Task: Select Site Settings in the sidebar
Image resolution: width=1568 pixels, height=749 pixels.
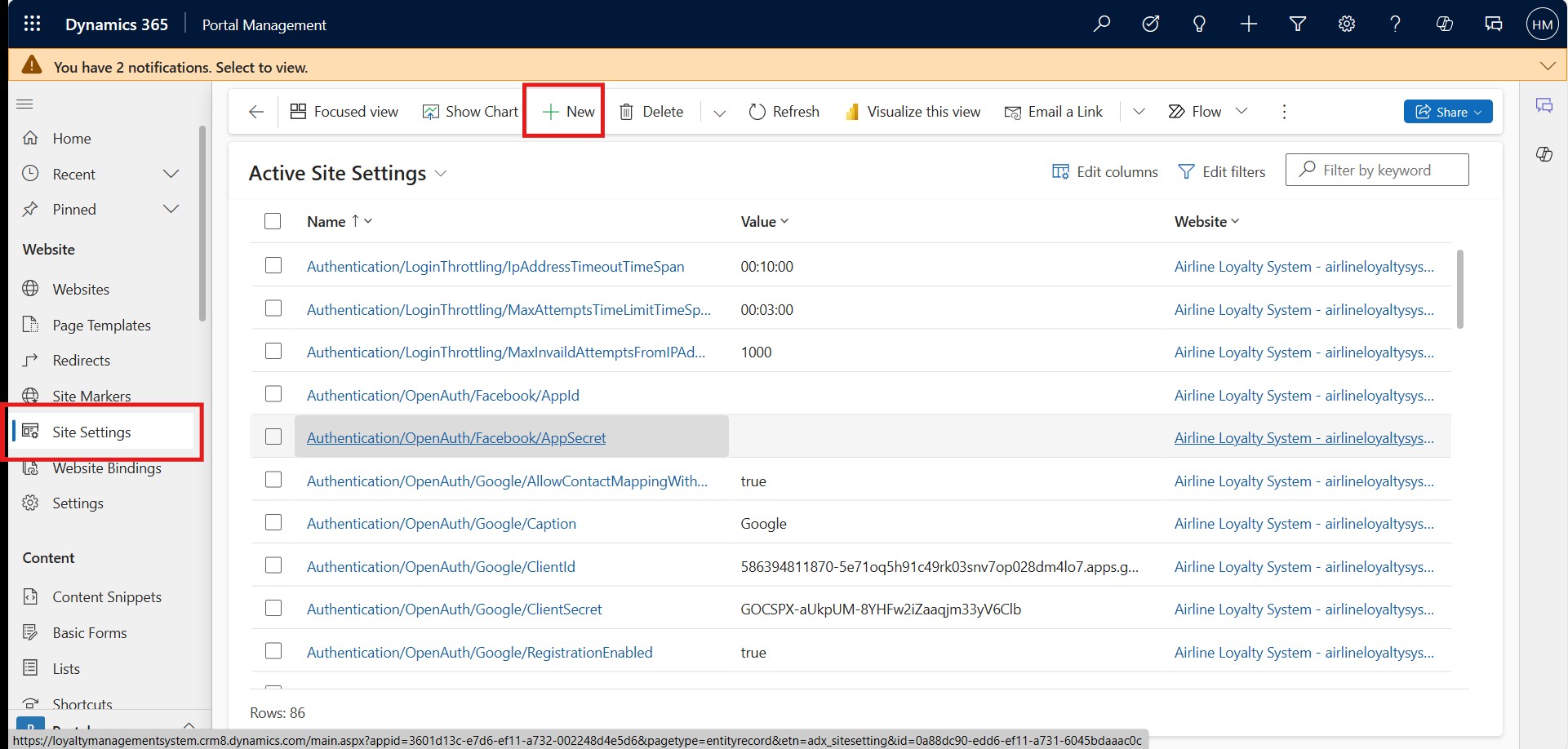Action: [x=91, y=432]
